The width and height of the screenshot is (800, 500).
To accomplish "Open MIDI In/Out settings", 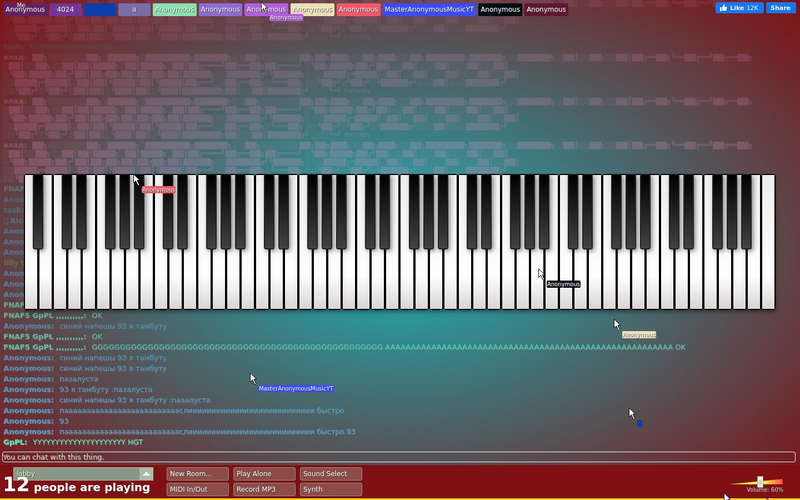I will tap(197, 489).
